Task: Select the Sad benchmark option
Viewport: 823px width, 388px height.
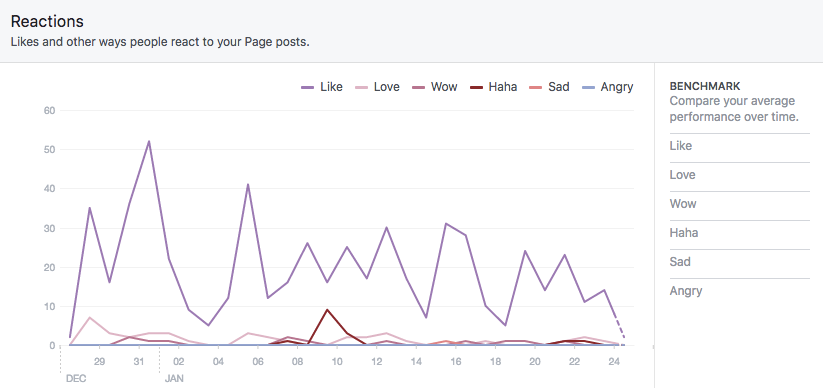Action: pyautogui.click(x=740, y=261)
